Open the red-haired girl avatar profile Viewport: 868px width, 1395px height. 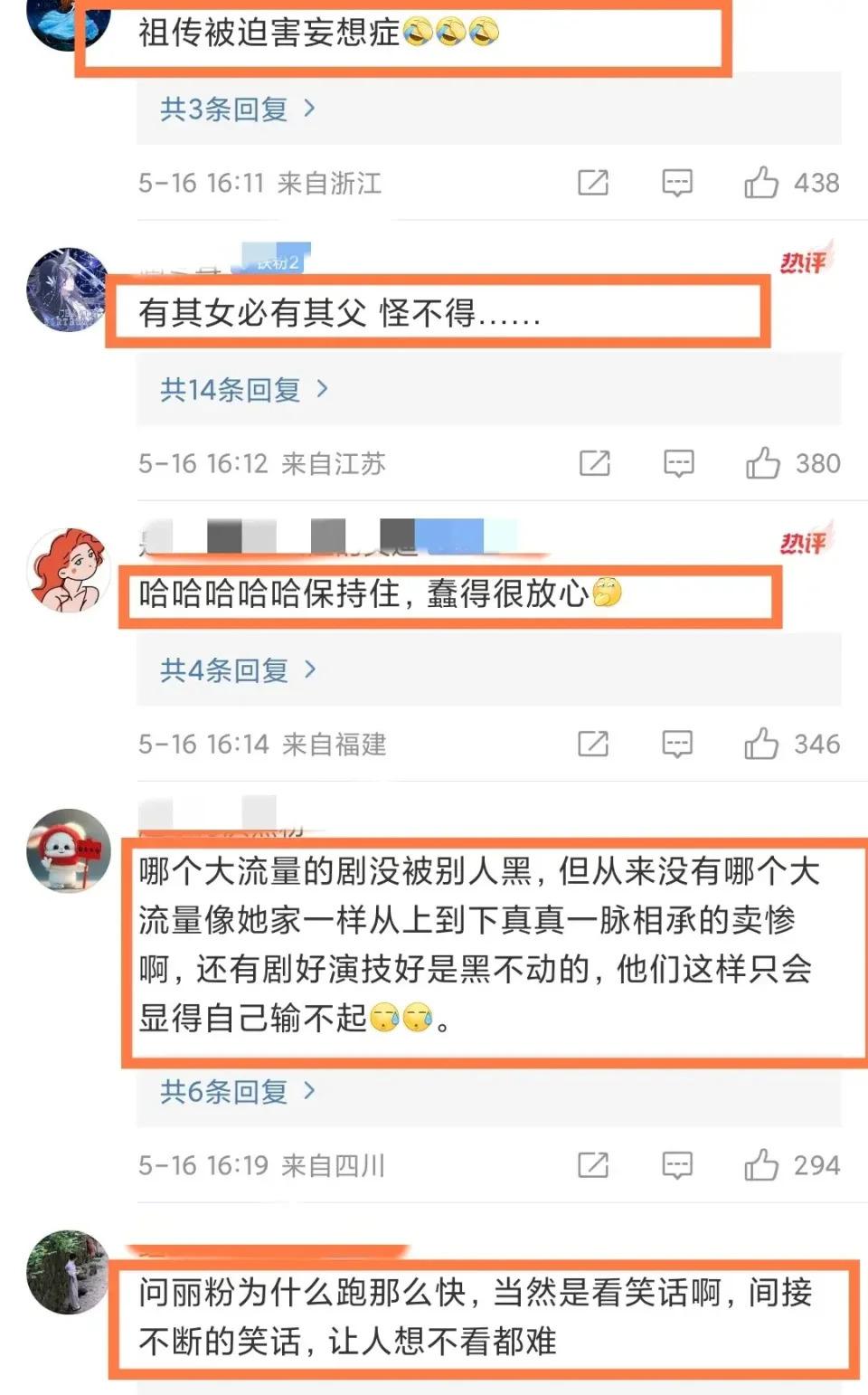pyautogui.click(x=68, y=571)
